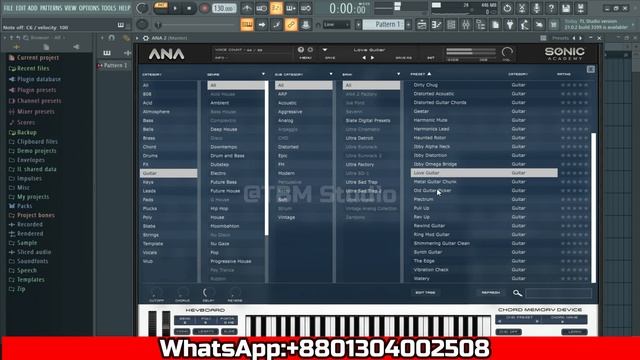Open the preset dropdown arrow above Love Guitar
This screenshot has width=640, height=360.
[x=325, y=50]
